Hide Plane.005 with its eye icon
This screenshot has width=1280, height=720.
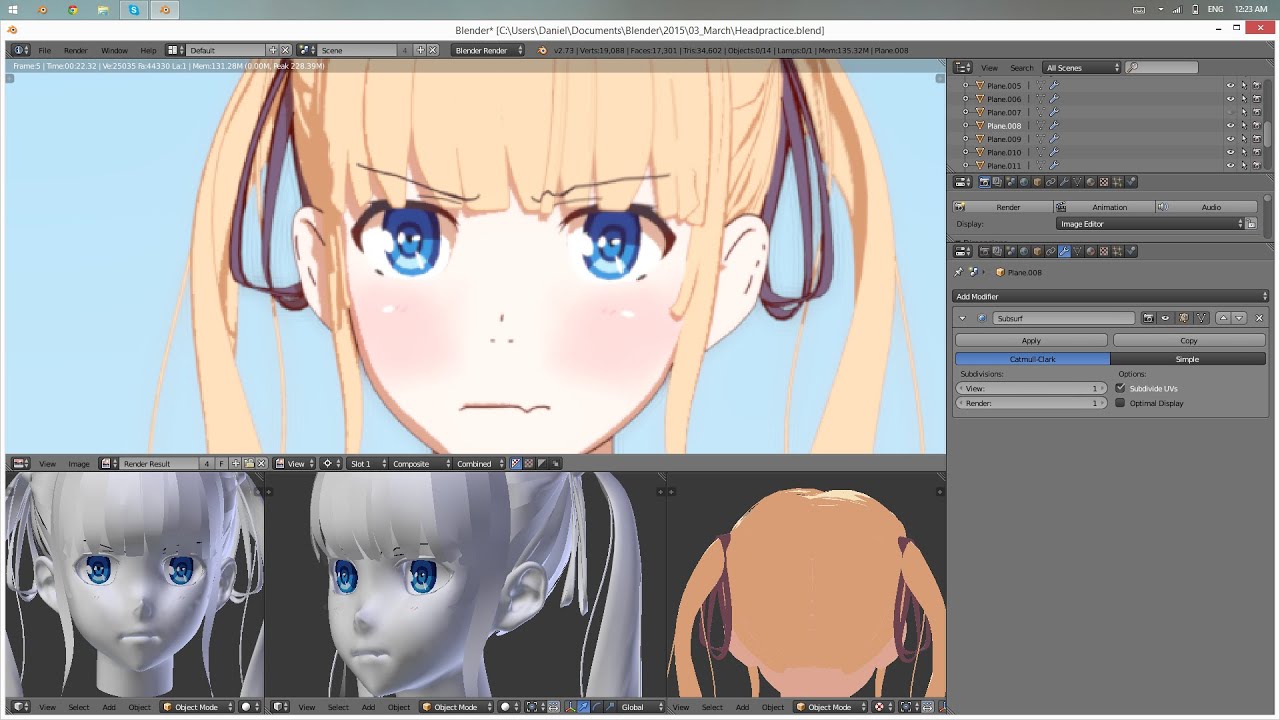[x=1230, y=86]
